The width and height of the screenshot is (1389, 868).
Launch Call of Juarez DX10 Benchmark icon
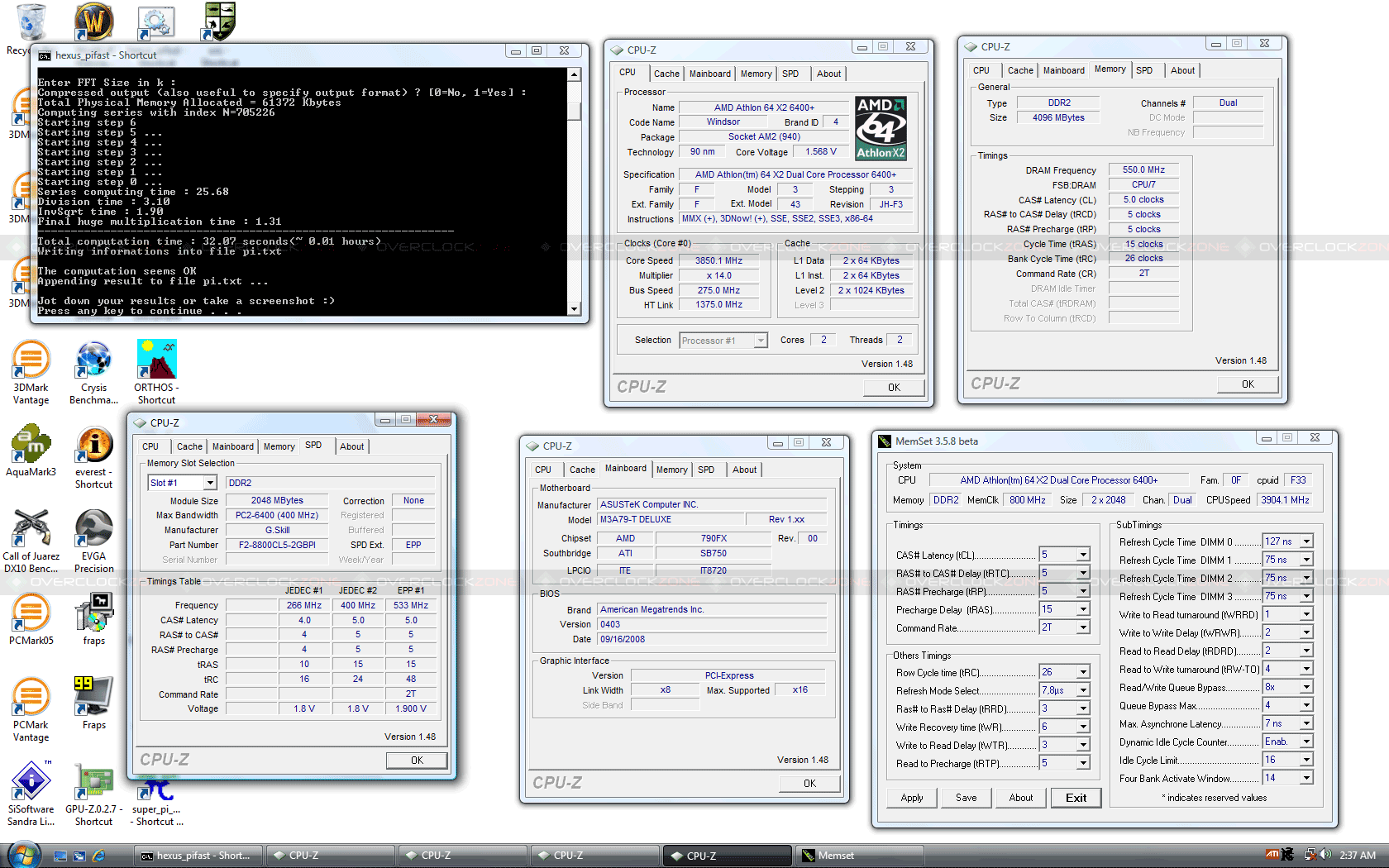coord(31,541)
